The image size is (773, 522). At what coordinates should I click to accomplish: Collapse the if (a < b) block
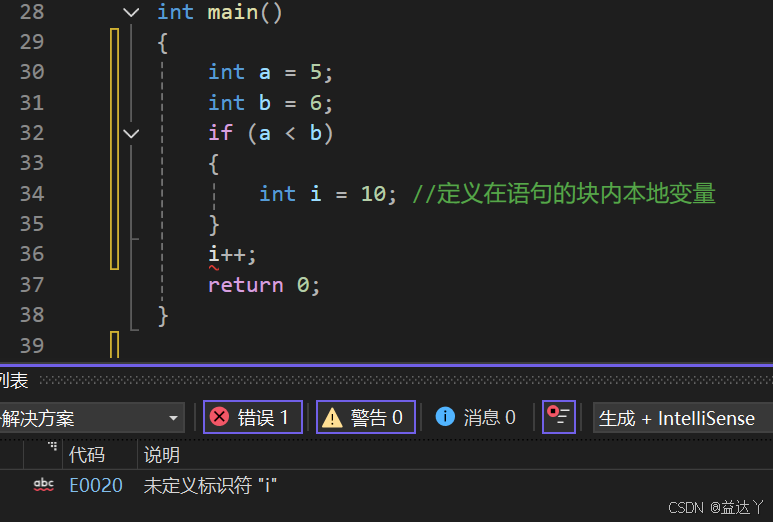pos(131,133)
